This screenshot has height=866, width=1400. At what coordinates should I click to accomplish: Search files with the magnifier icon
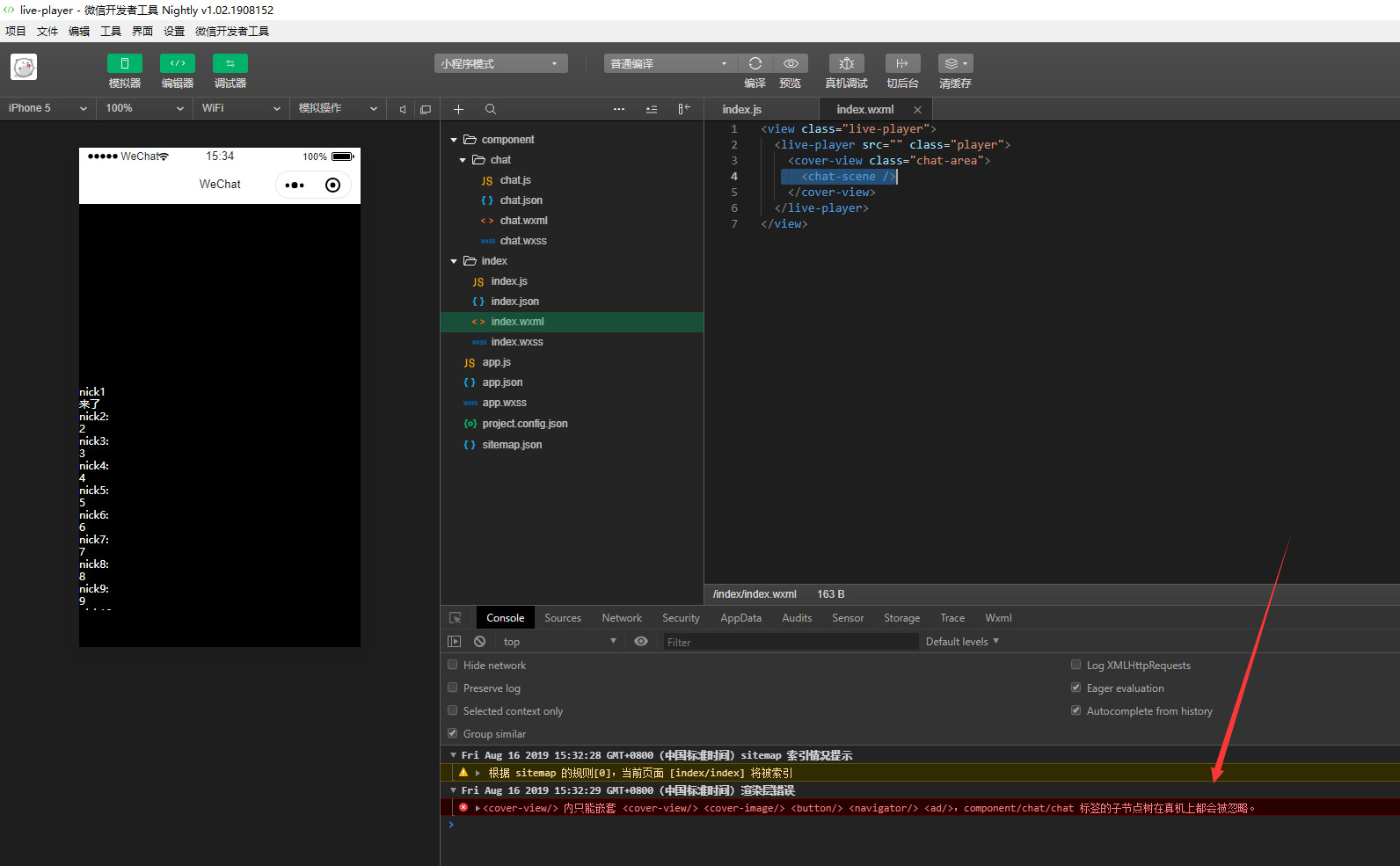tap(491, 109)
